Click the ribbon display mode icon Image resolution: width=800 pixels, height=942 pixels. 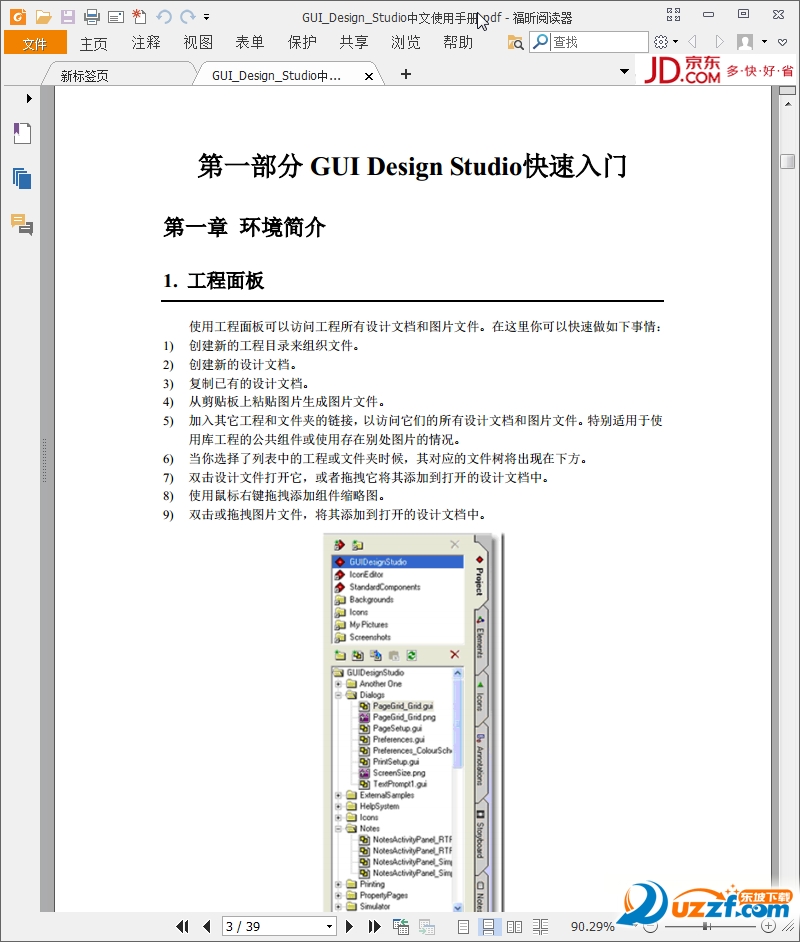pos(674,14)
